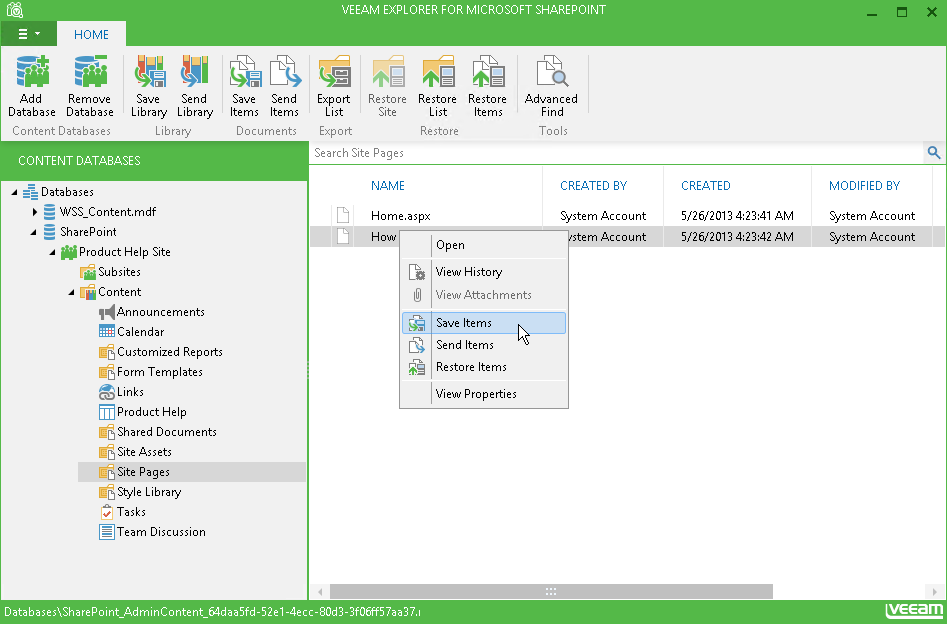The image size is (947, 624).
Task: Click the Announcements megaphone icon
Action: click(107, 312)
